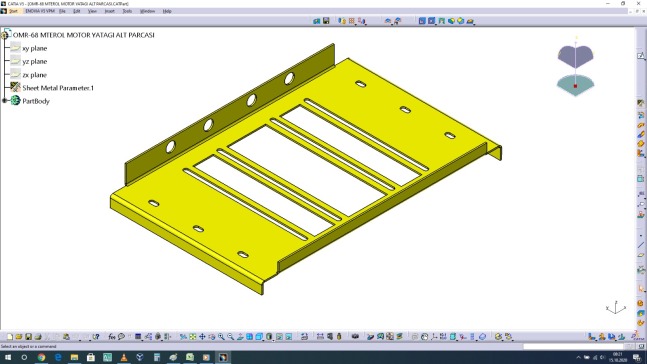647x364 pixels.
Task: Open the ENOVIA V5 VPM menu
Action: click(x=40, y=11)
